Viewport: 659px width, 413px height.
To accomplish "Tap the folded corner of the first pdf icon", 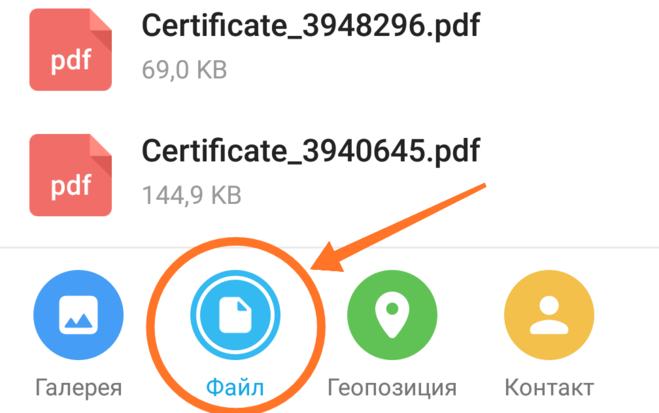I will tap(101, 29).
